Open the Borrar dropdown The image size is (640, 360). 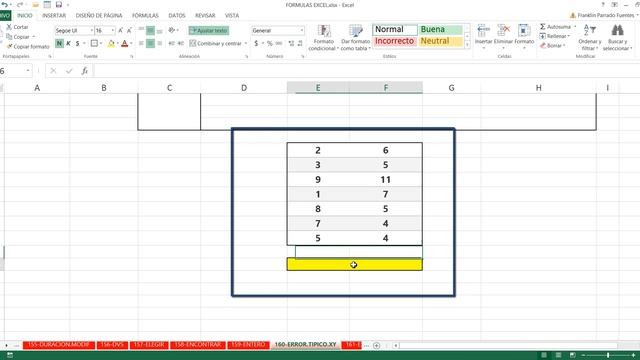(x=553, y=46)
